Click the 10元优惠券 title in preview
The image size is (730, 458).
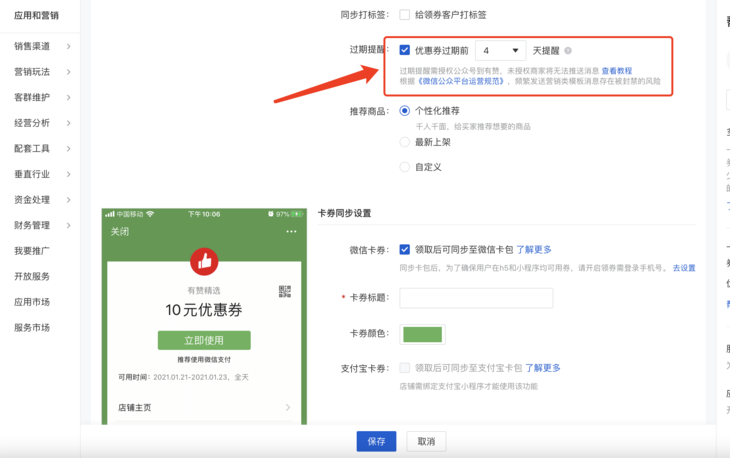tap(204, 310)
